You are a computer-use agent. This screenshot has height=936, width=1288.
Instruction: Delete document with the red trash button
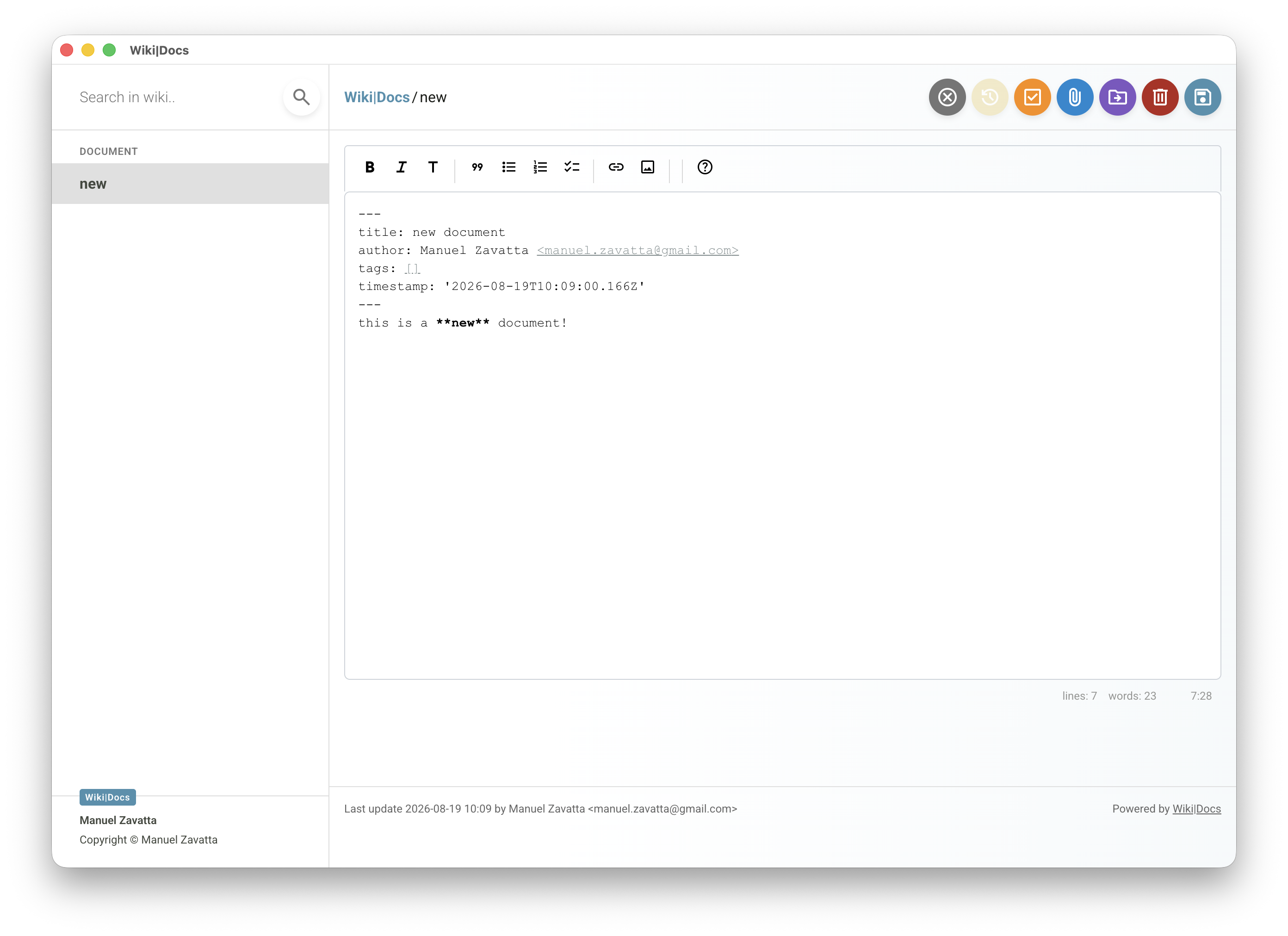pos(1160,97)
